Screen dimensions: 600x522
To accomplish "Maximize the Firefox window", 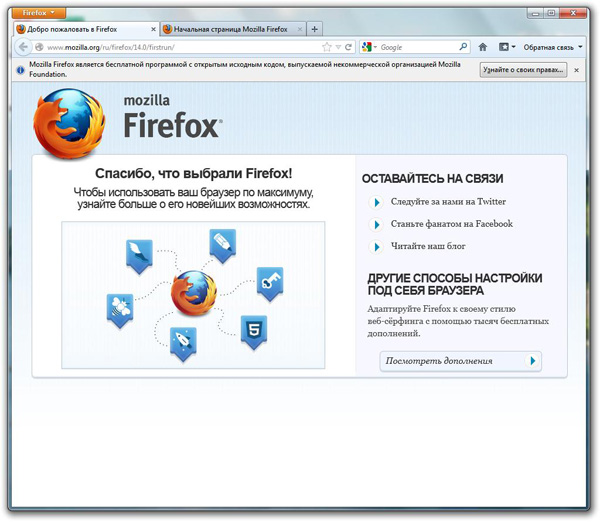I will 551,13.
